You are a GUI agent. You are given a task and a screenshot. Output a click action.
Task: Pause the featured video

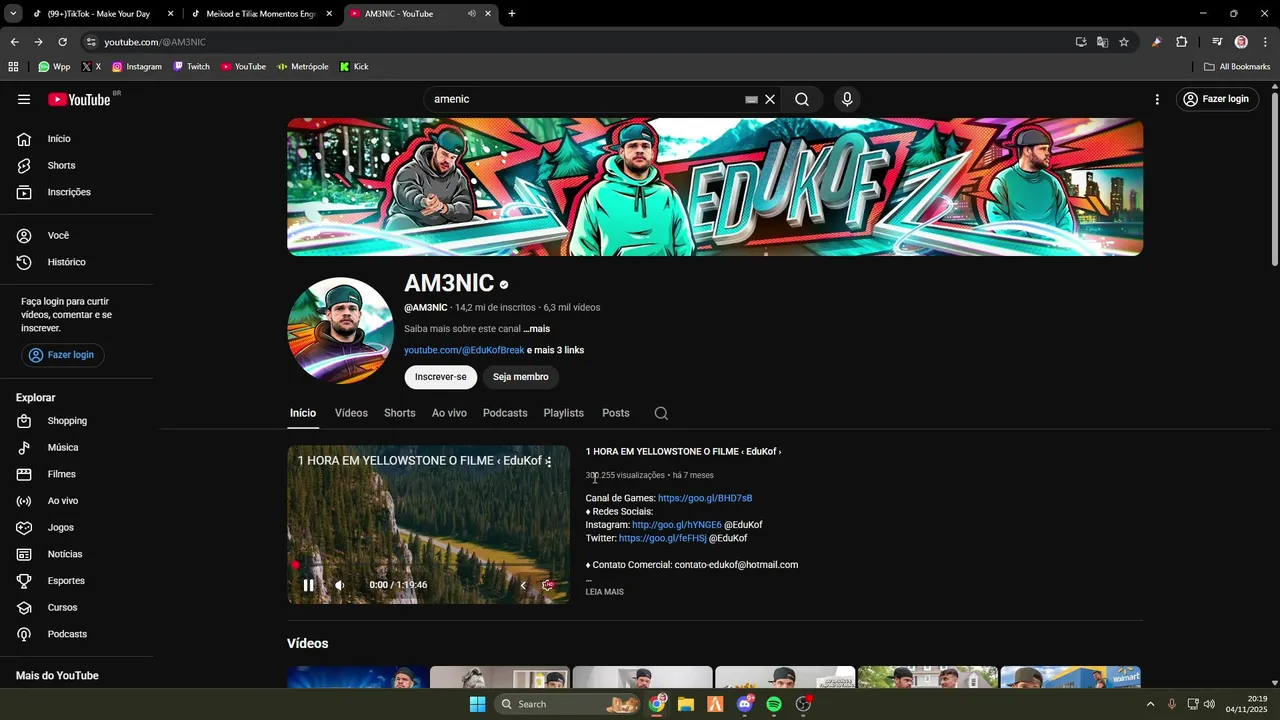point(308,585)
